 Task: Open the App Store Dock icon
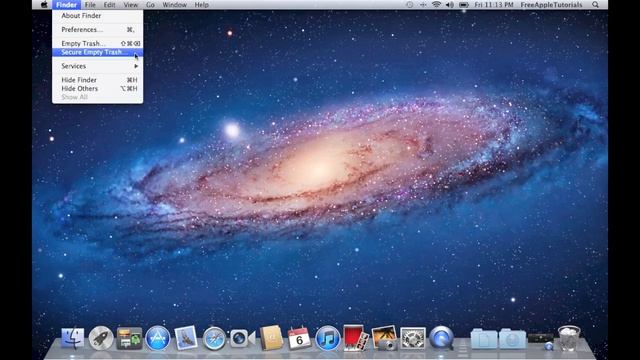coord(158,338)
